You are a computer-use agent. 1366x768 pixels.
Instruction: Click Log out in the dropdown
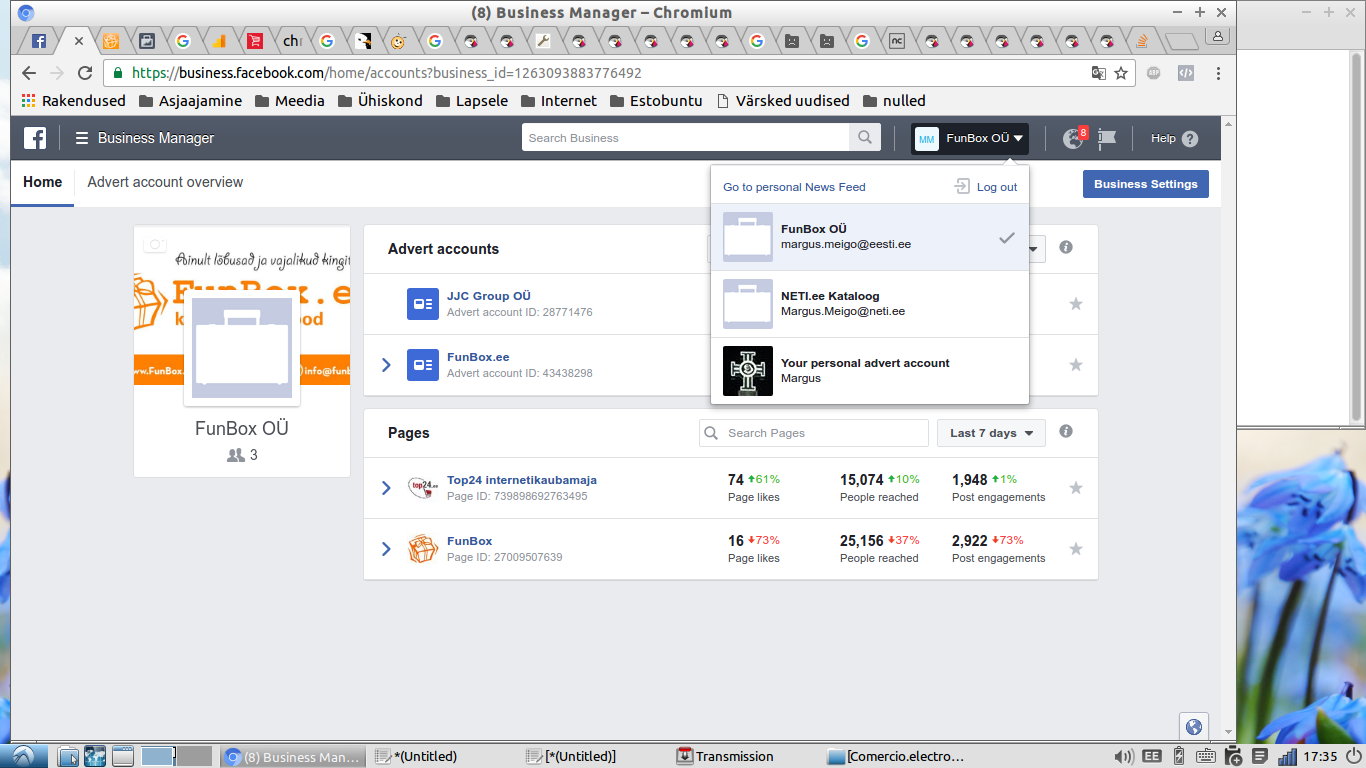coord(986,187)
